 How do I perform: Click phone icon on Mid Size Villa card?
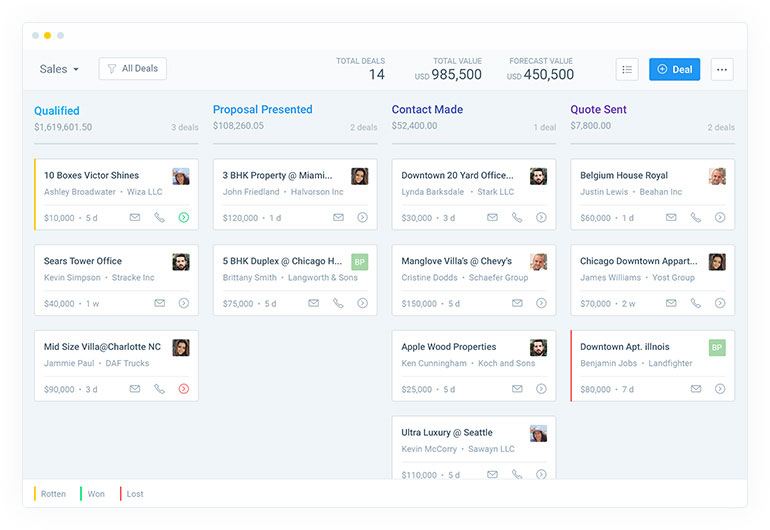click(x=160, y=389)
